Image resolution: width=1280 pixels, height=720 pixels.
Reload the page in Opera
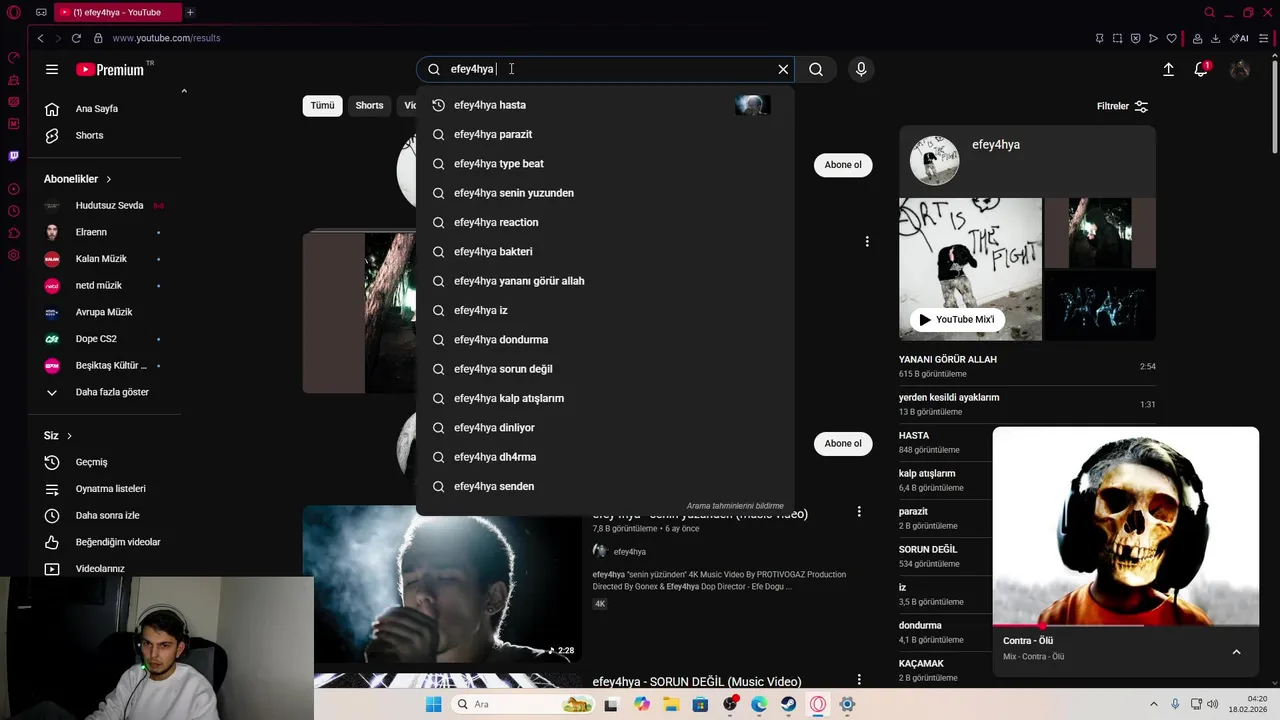[76, 38]
